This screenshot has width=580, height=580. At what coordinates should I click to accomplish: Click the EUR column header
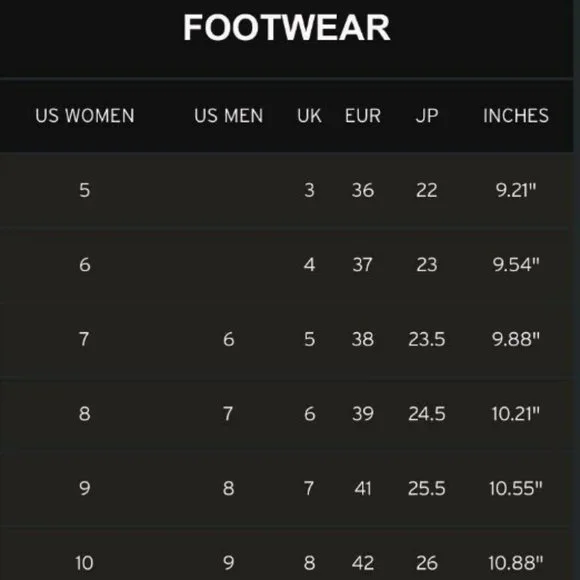(362, 116)
